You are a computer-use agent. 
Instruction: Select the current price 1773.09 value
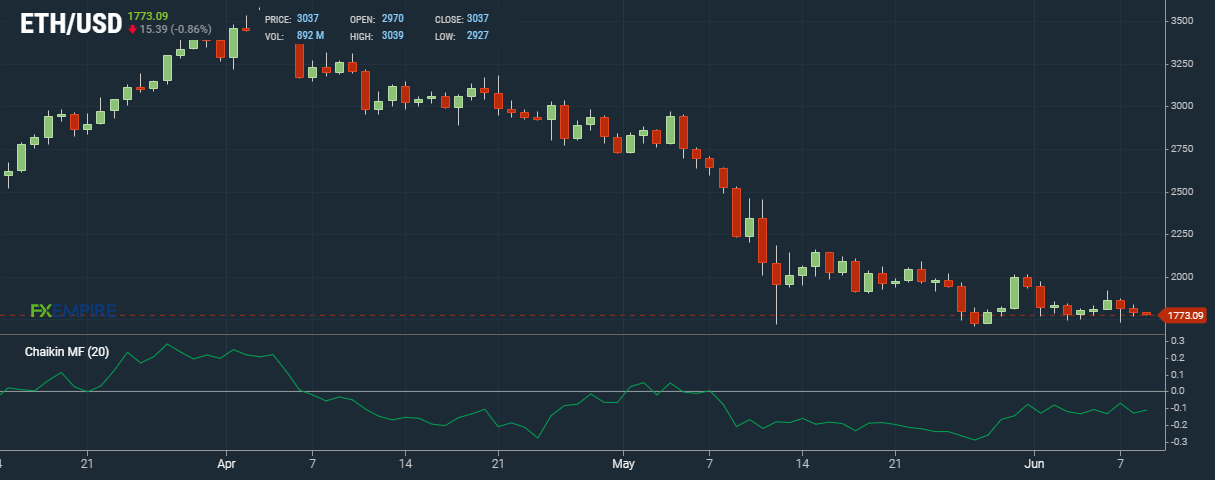click(148, 15)
